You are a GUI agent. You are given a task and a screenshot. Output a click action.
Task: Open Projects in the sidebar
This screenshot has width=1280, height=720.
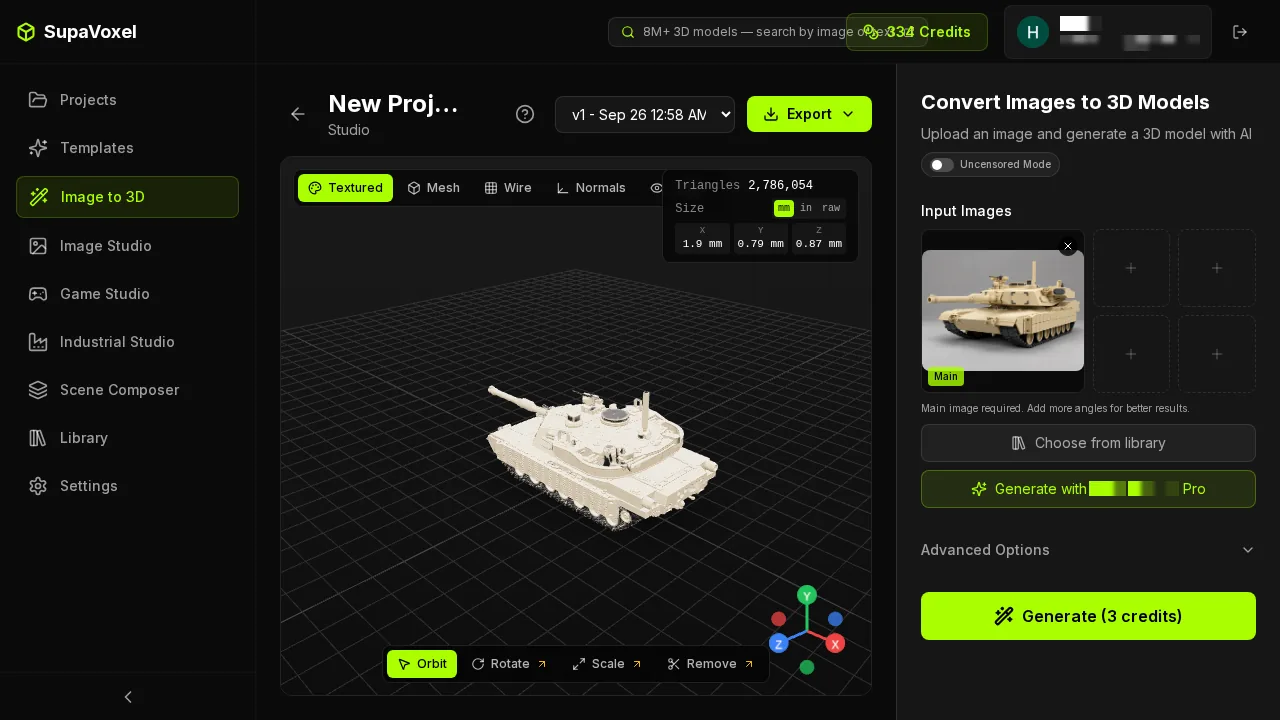coord(127,100)
